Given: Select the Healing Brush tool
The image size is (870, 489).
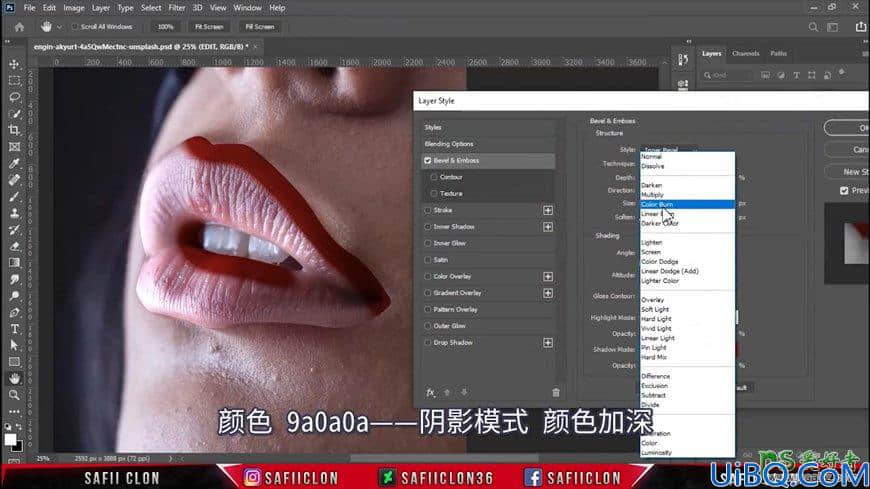Looking at the screenshot, I should tap(14, 180).
